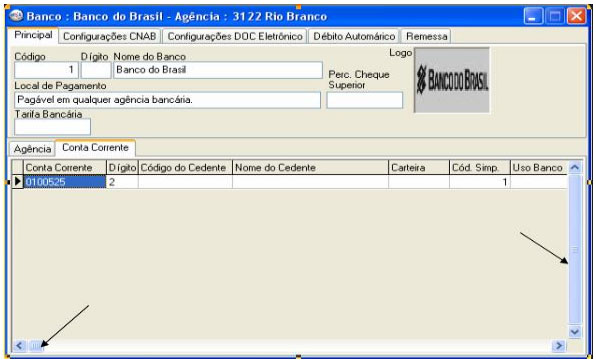Click the vertical scrollbar thumb

click(575, 249)
